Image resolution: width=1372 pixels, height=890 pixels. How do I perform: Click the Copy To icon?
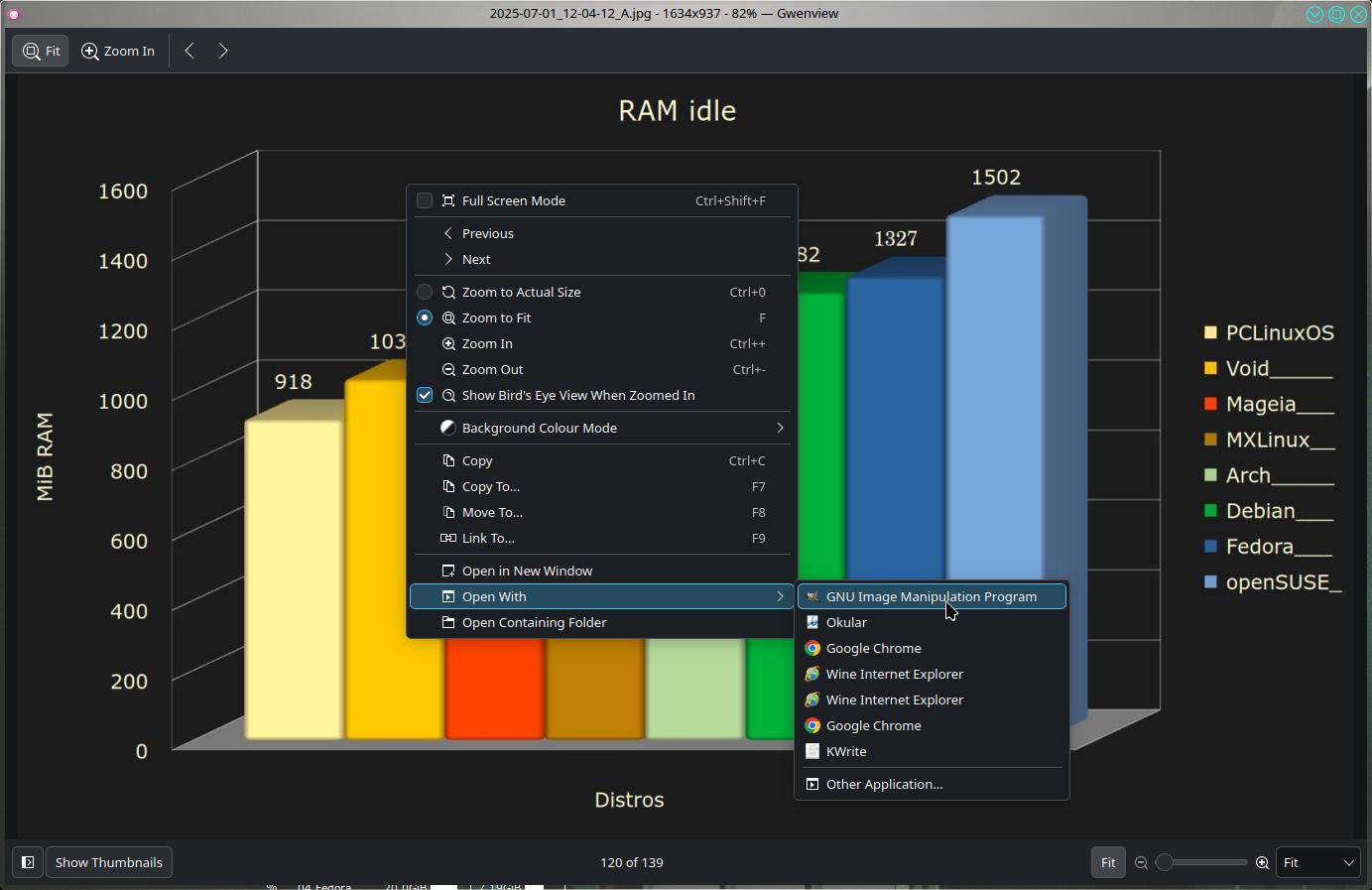click(x=448, y=486)
